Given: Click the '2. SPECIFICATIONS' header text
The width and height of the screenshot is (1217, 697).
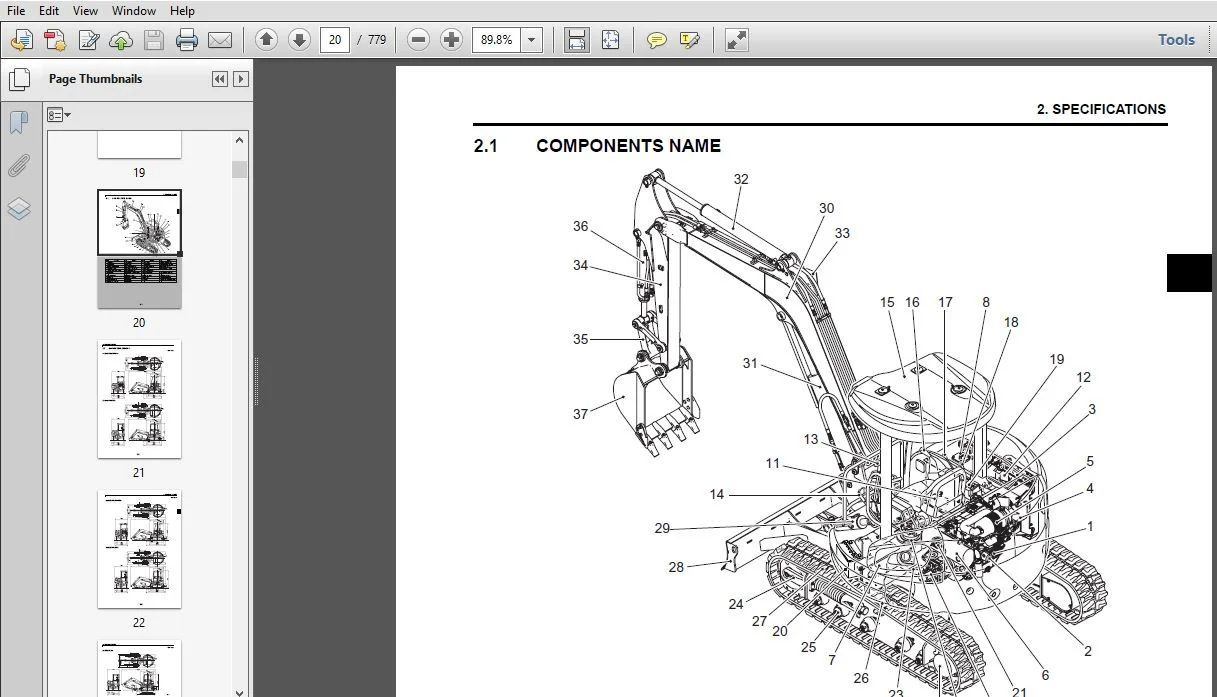Looking at the screenshot, I should pos(1101,109).
